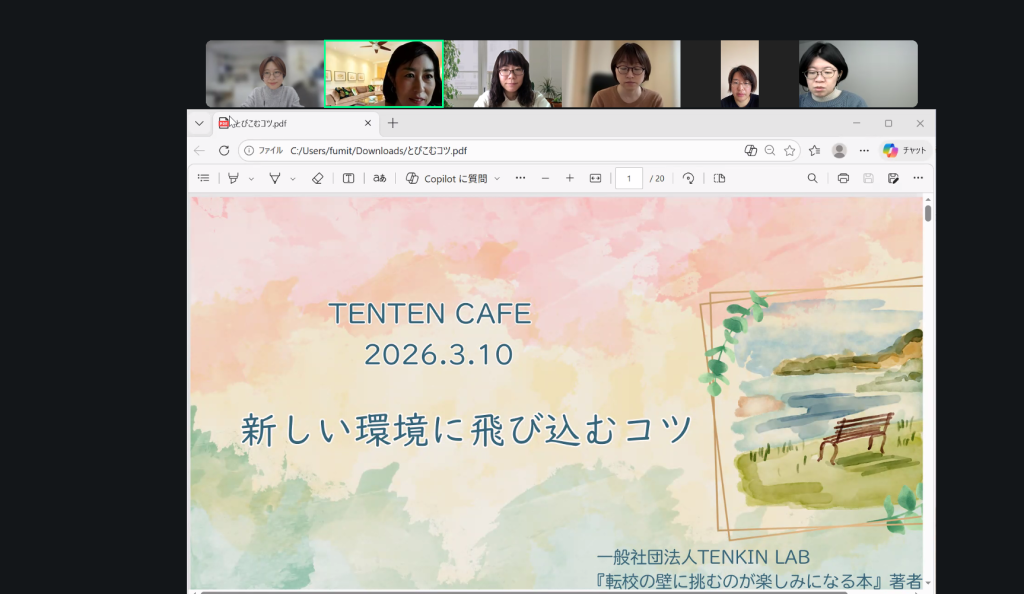Switch to the とびこむコツ.pdf tab
This screenshot has height=594, width=1024.
pos(290,123)
